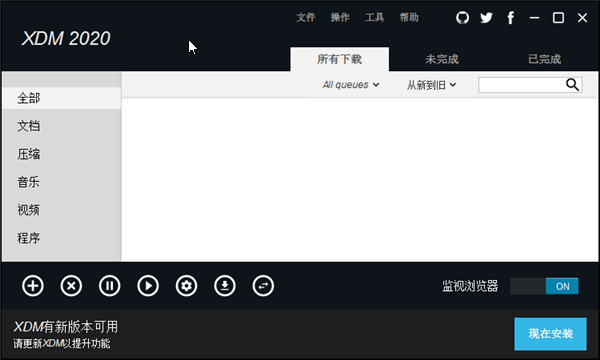Click the search magnifier icon
Image resolution: width=600 pixels, height=360 pixels.
pyautogui.click(x=572, y=85)
